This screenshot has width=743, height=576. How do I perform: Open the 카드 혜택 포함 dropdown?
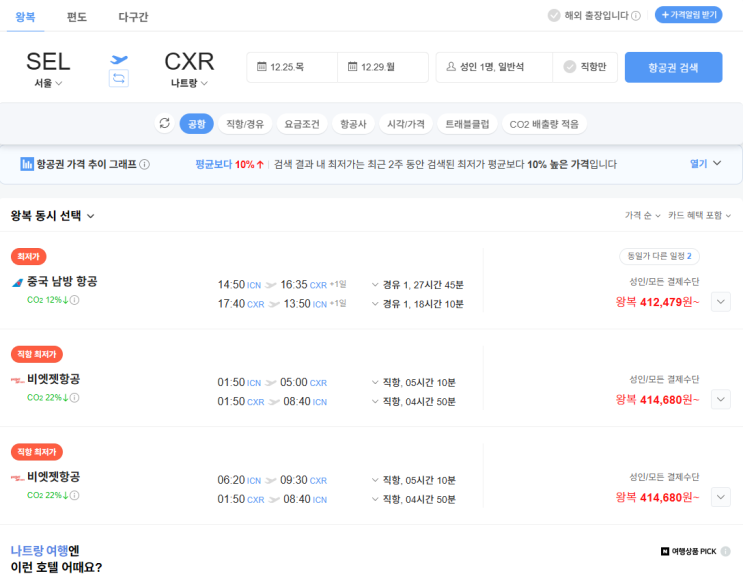tap(699, 216)
